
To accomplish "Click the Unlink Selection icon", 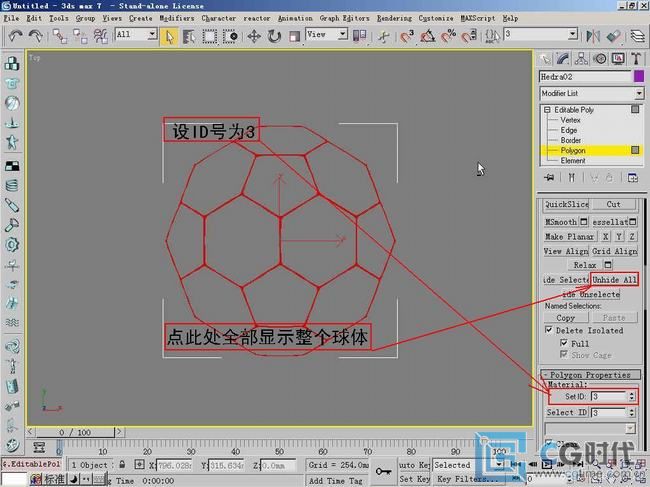I will 80,36.
